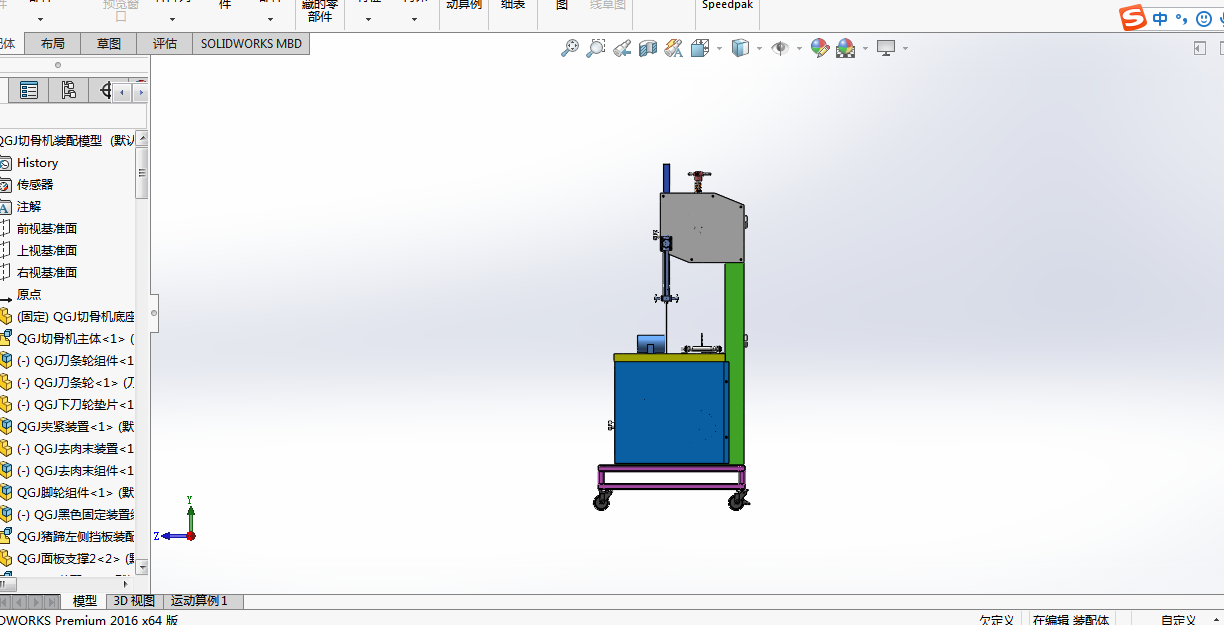The height and width of the screenshot is (625, 1224).
Task: Click the Hide/Show Items eye icon
Action: [780, 47]
